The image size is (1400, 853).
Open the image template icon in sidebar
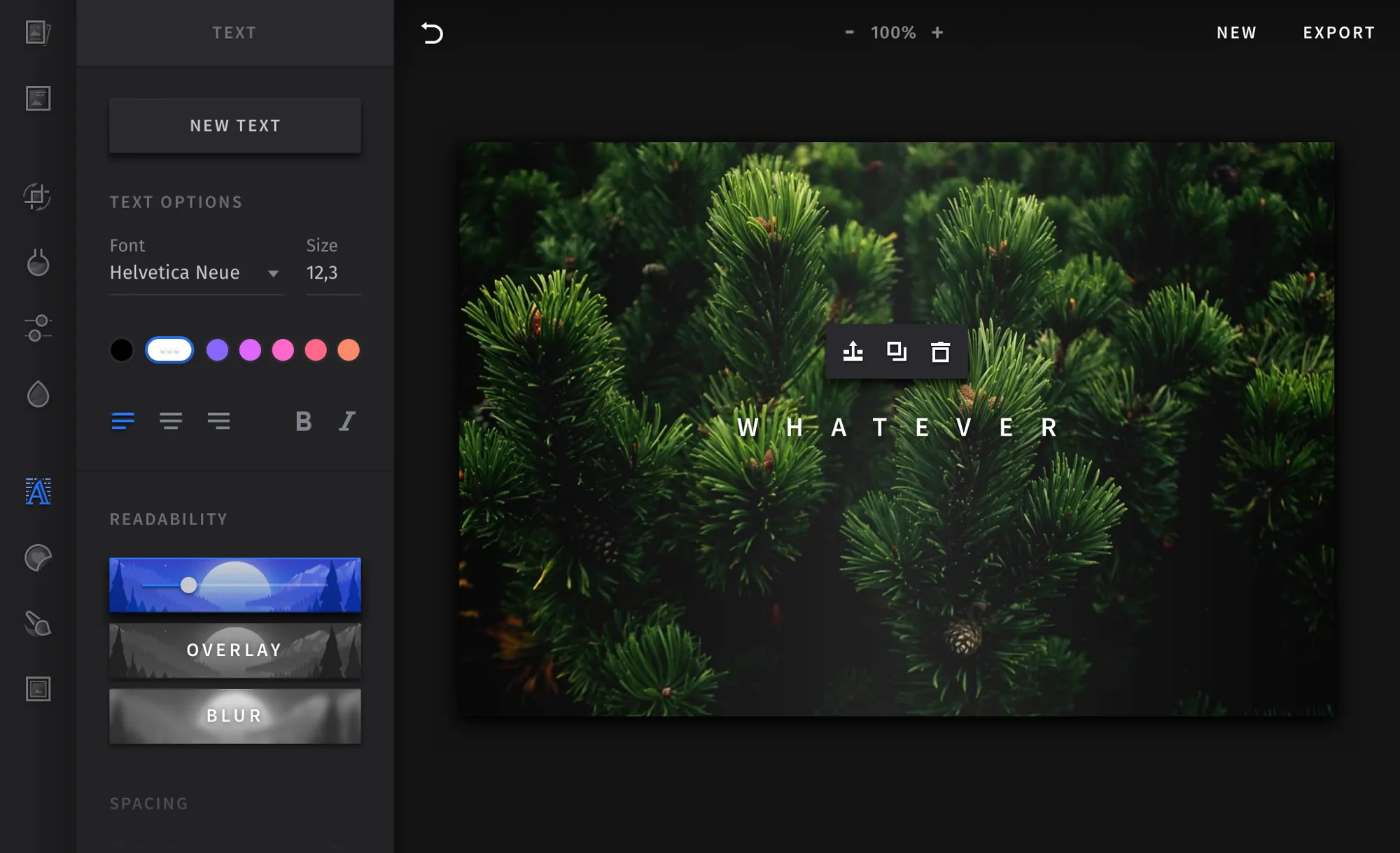click(38, 98)
